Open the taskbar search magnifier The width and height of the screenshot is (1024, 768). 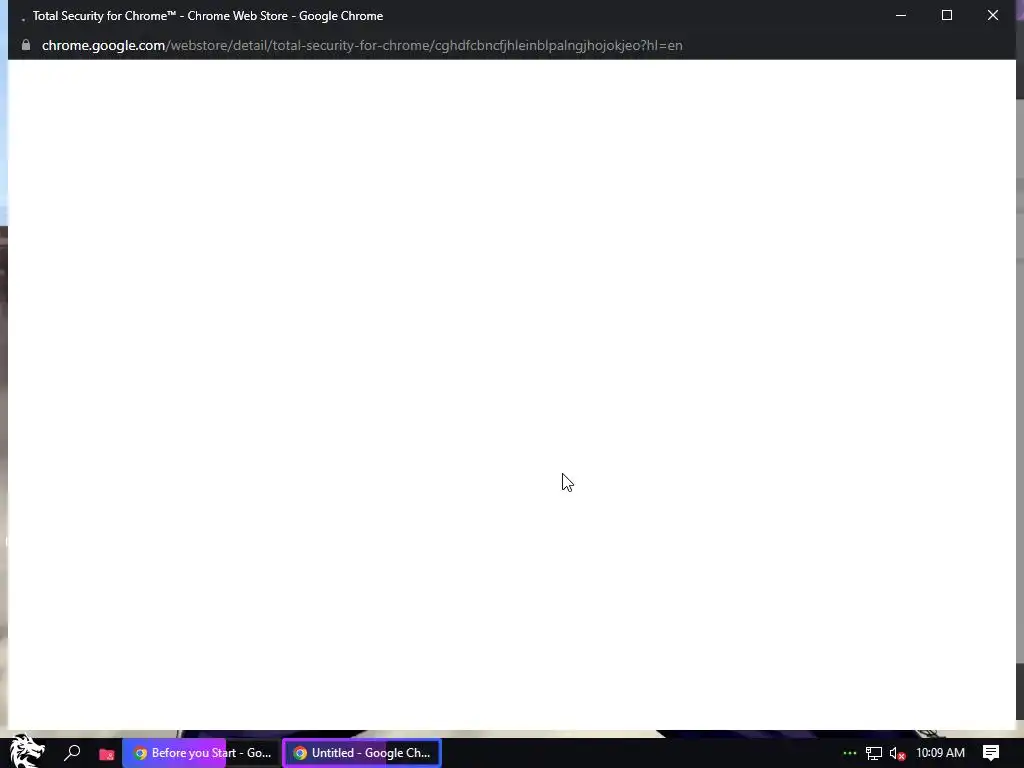[x=72, y=753]
